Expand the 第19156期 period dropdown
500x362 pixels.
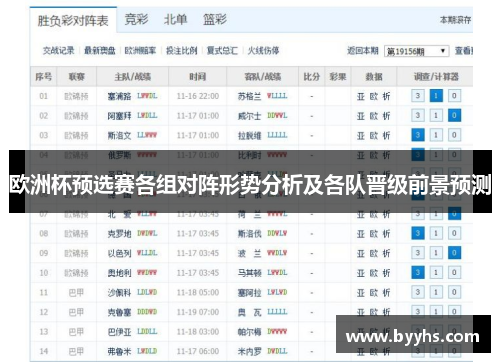416,51
